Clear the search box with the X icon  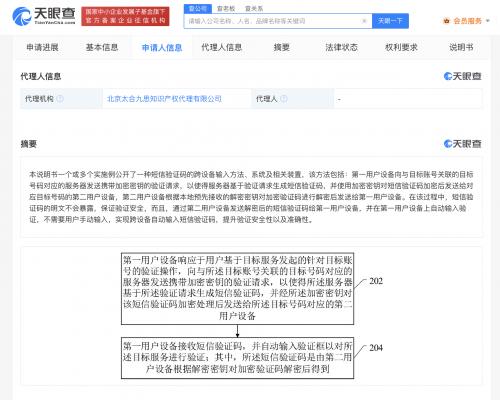pos(364,21)
